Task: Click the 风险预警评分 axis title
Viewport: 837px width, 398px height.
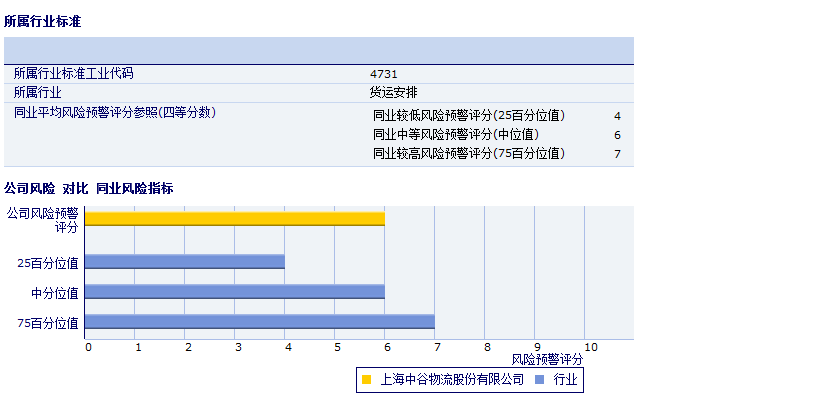Action: pyautogui.click(x=547, y=360)
